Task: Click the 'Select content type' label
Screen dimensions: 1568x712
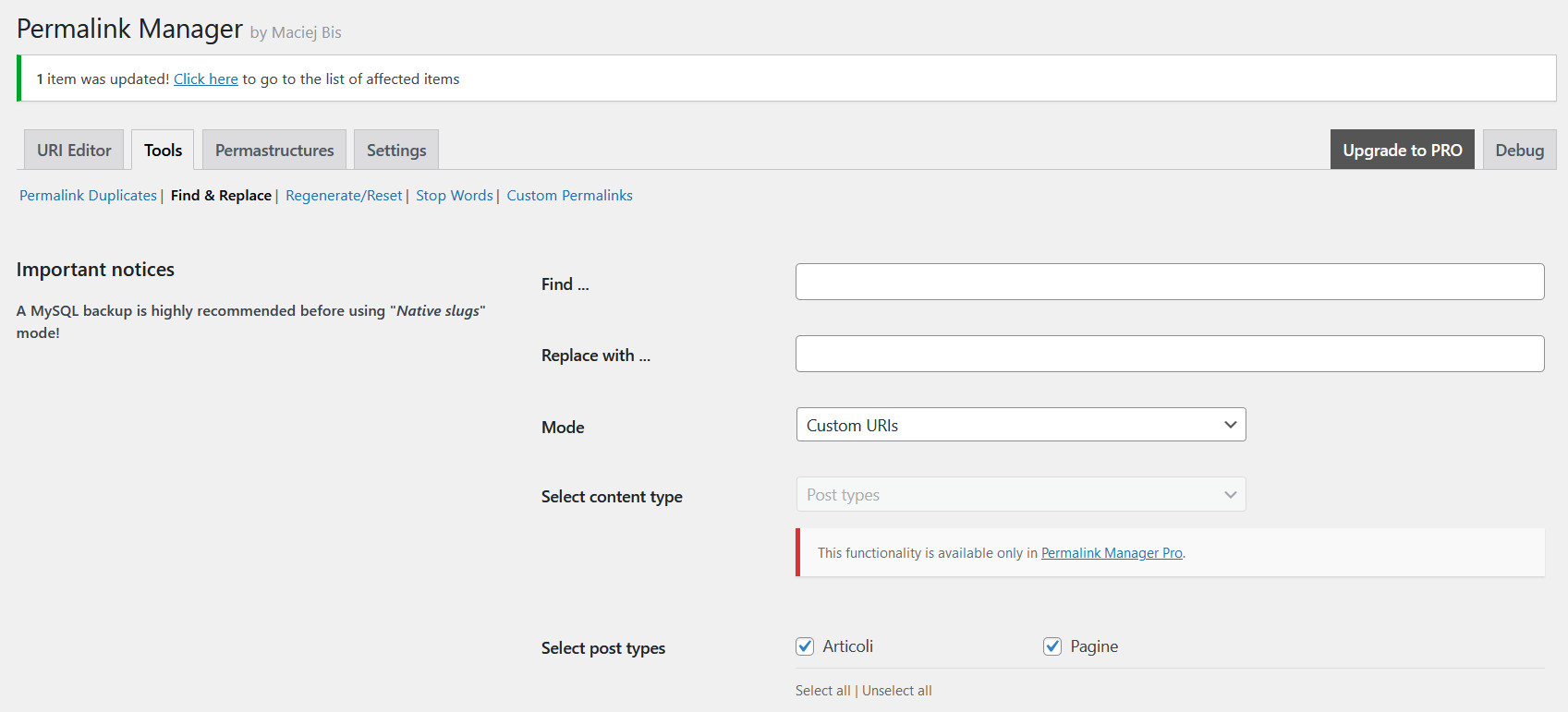Action: 612,497
